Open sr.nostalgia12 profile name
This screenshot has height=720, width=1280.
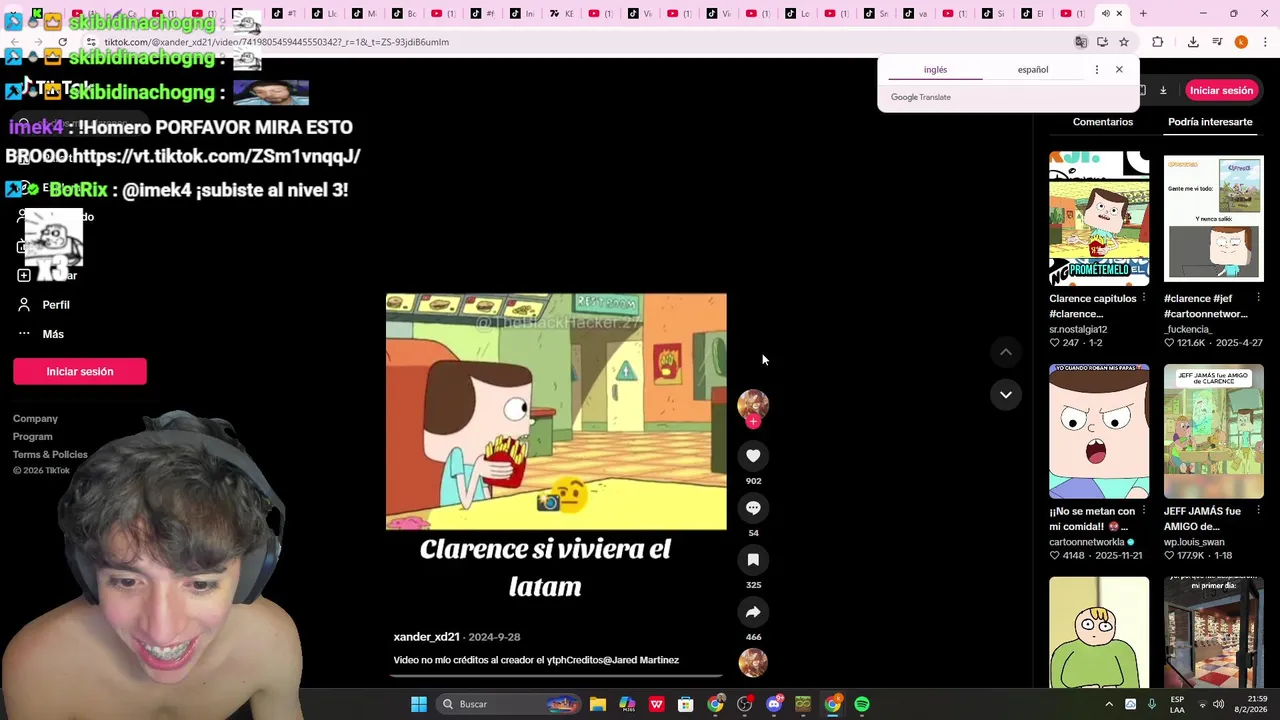1078,329
